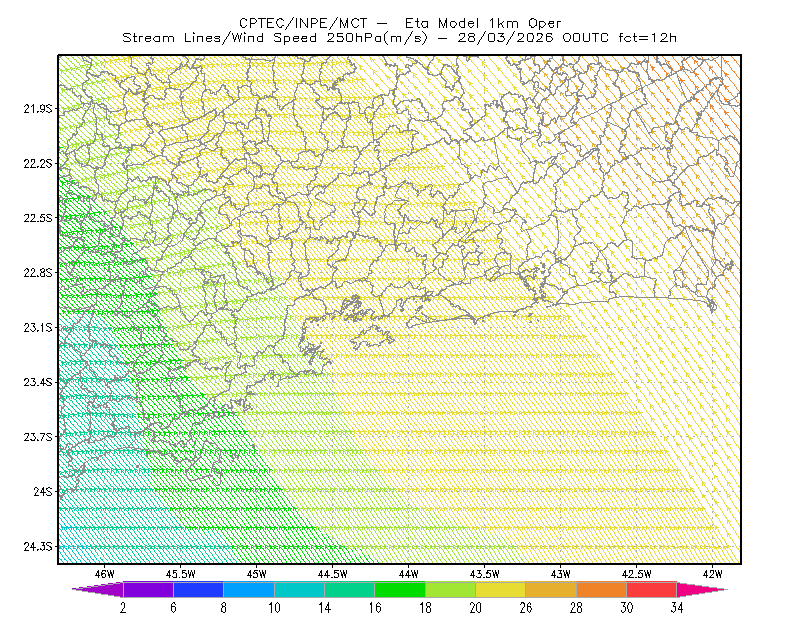Screen dimensions: 800x618
Task: Click the latitude label '22.2S'
Action: [38, 163]
